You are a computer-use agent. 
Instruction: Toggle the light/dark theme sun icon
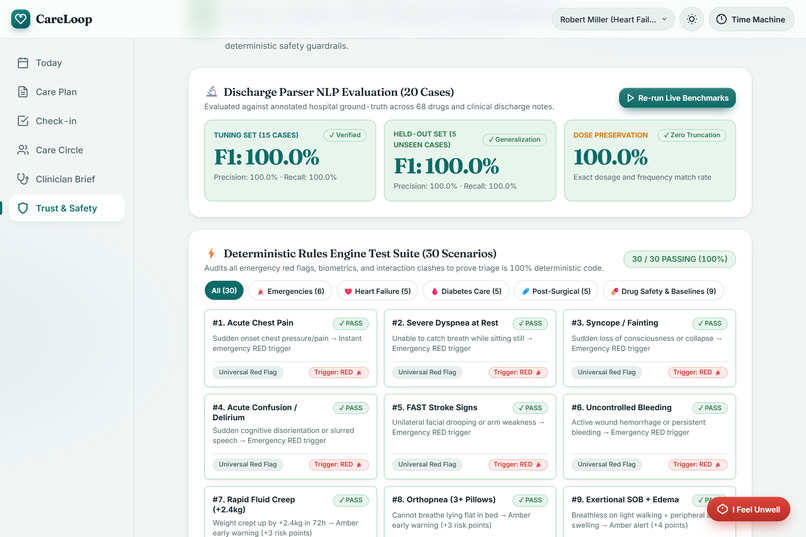pyautogui.click(x=692, y=19)
